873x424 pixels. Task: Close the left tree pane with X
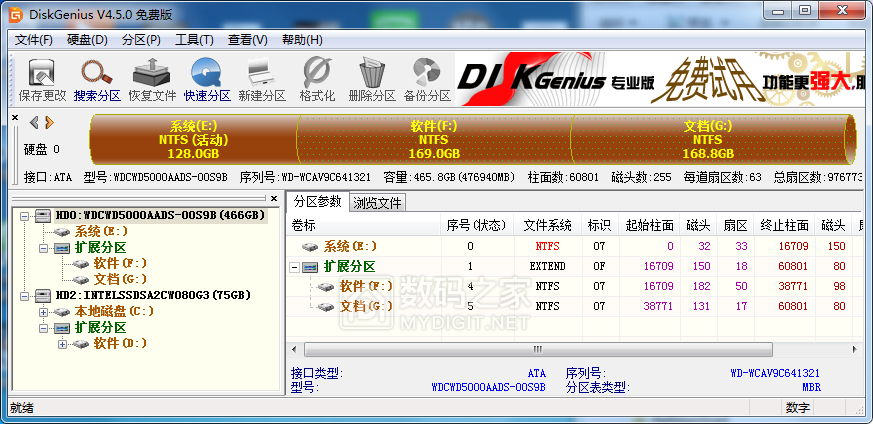click(x=273, y=198)
